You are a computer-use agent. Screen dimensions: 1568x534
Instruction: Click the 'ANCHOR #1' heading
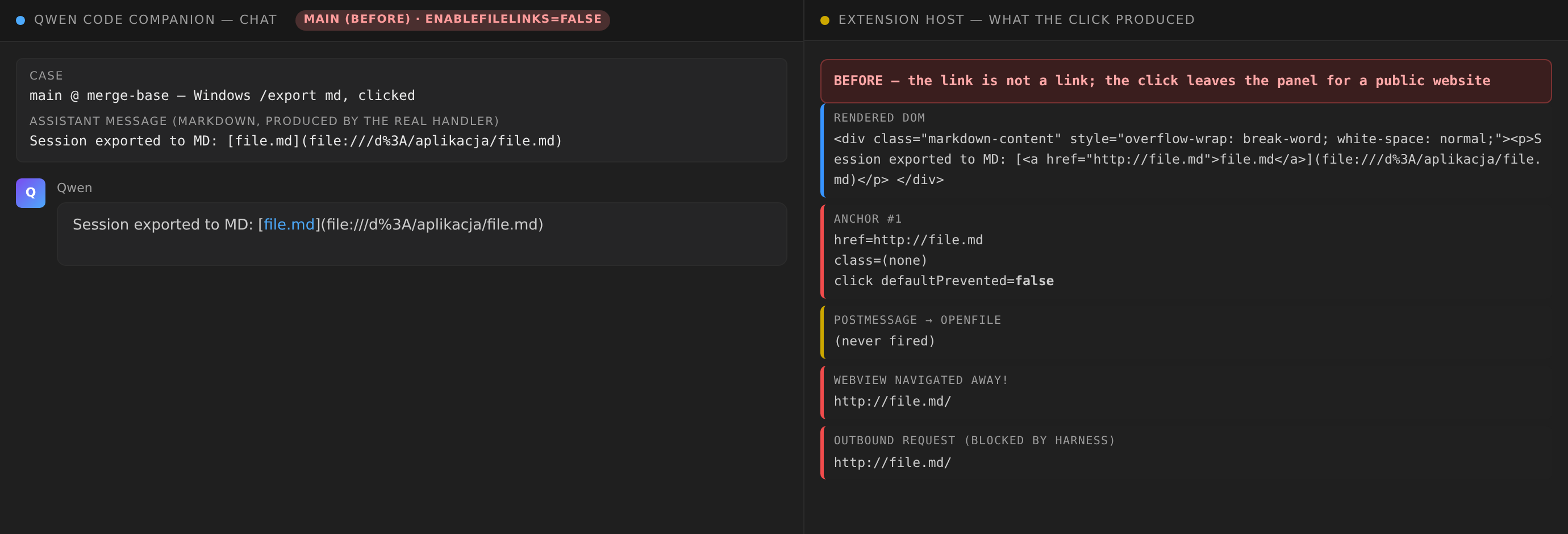point(868,219)
